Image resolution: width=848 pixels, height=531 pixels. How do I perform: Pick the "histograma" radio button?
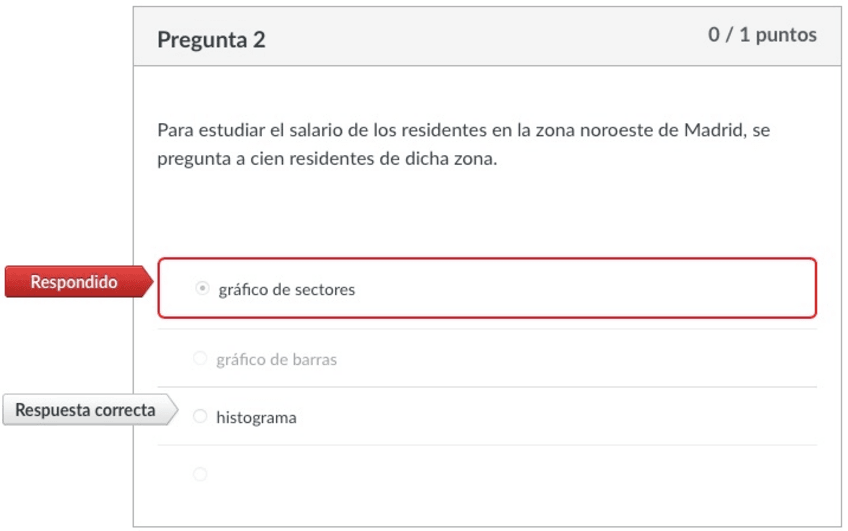pyautogui.click(x=200, y=416)
